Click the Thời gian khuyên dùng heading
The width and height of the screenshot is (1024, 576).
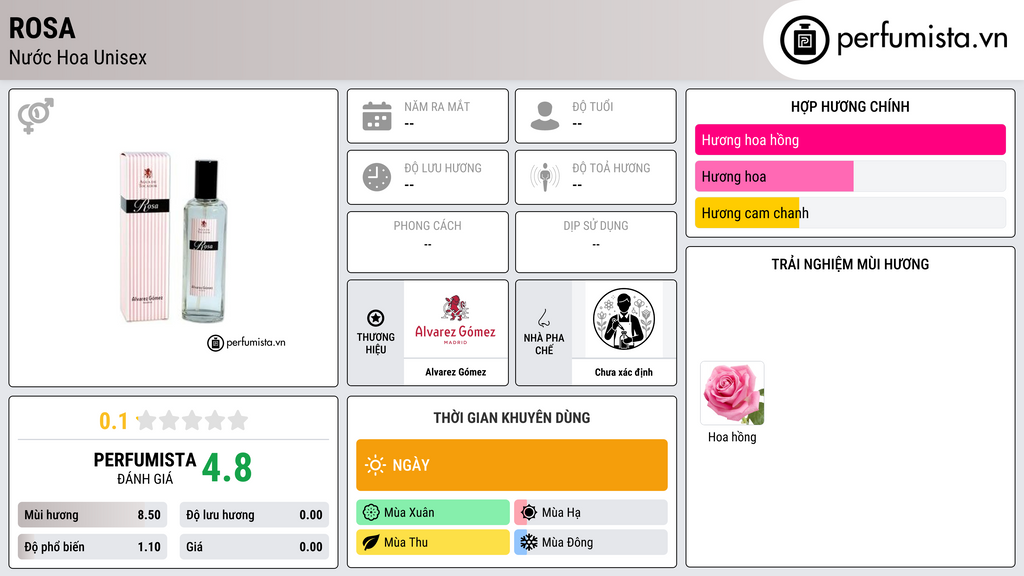tap(512, 418)
